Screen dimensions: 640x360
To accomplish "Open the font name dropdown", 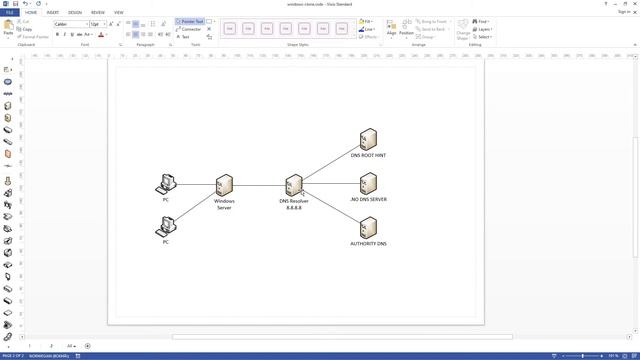I will [87, 24].
